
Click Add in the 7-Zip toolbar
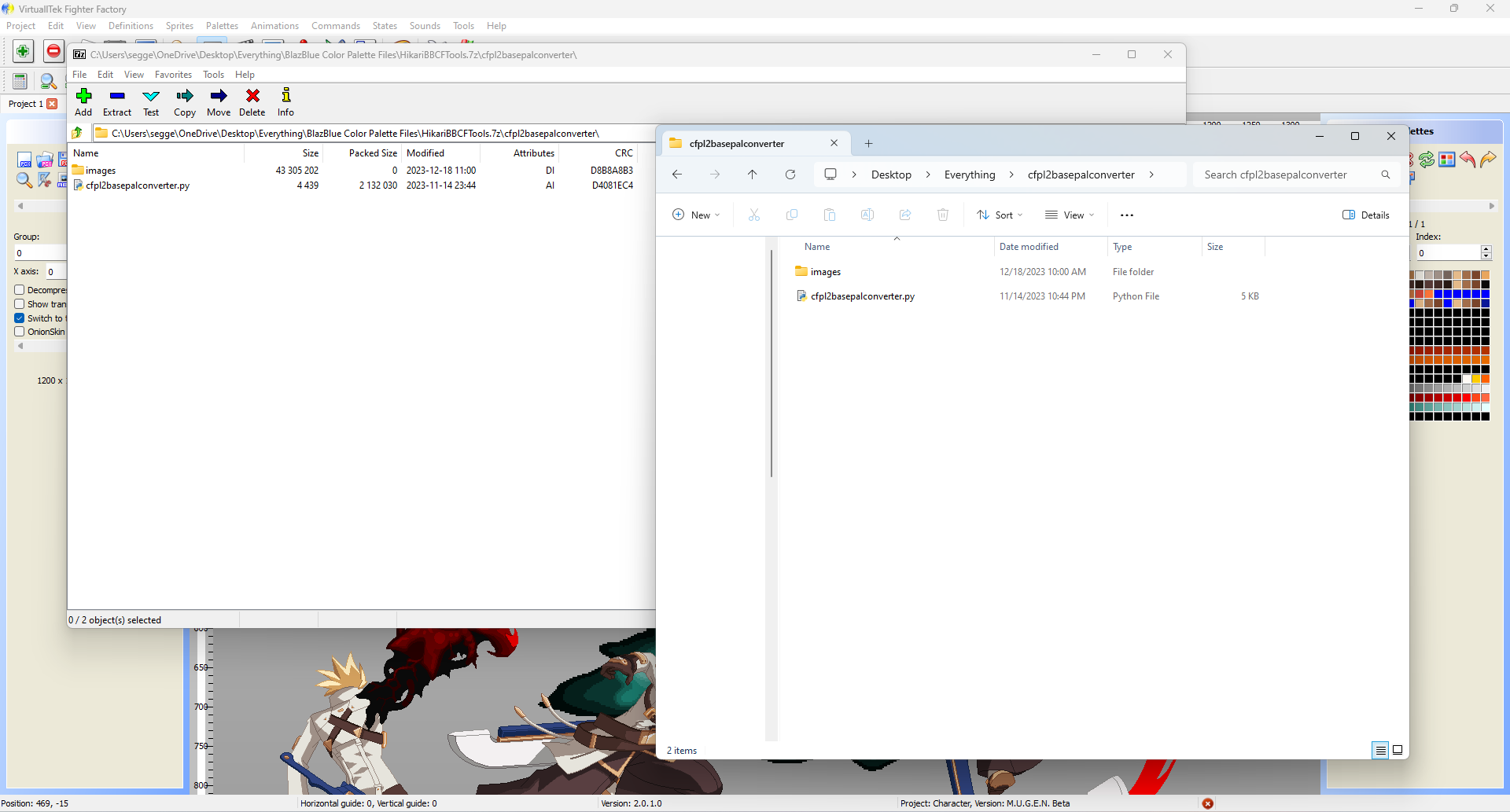pyautogui.click(x=83, y=102)
